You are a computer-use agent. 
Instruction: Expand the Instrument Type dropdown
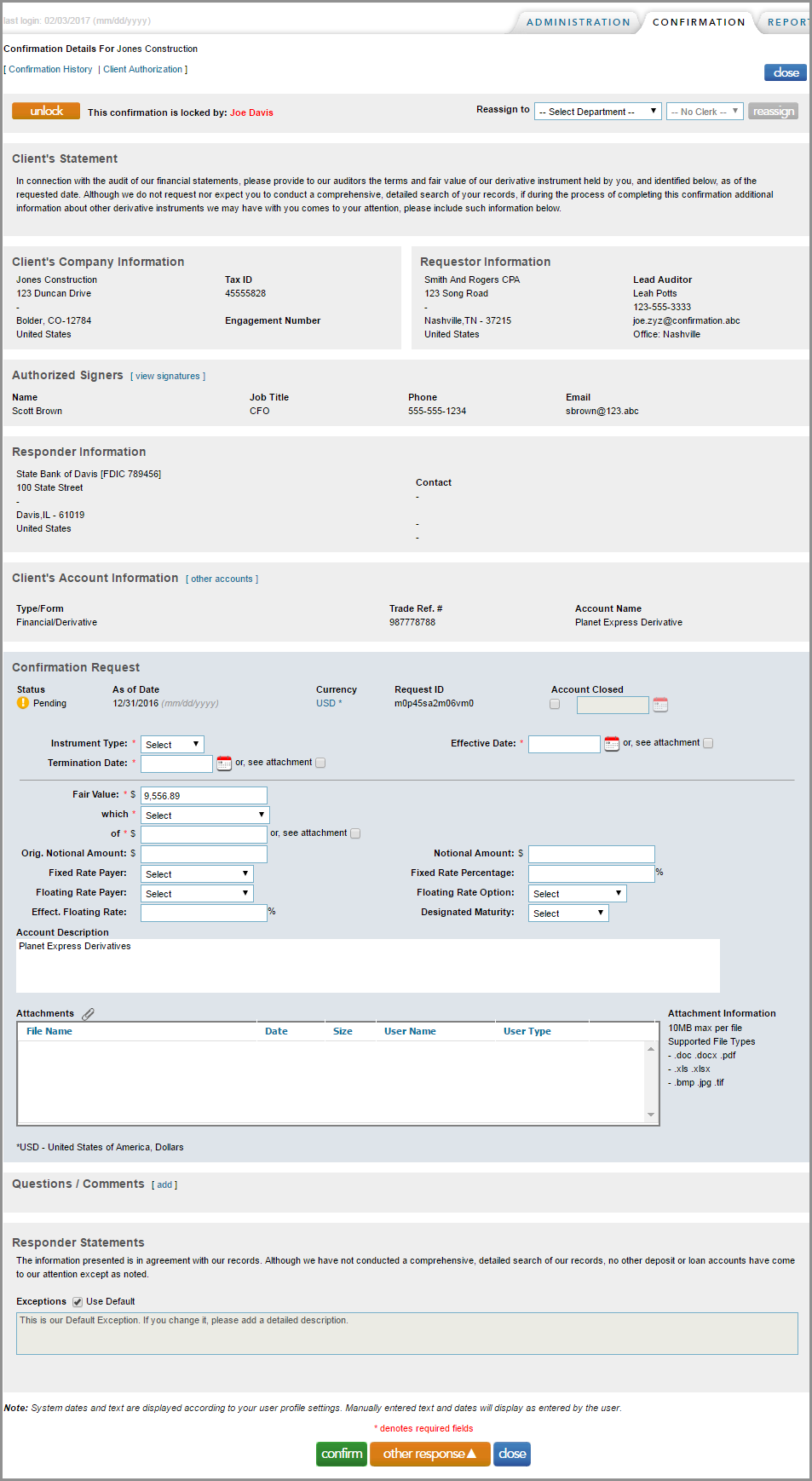point(172,745)
